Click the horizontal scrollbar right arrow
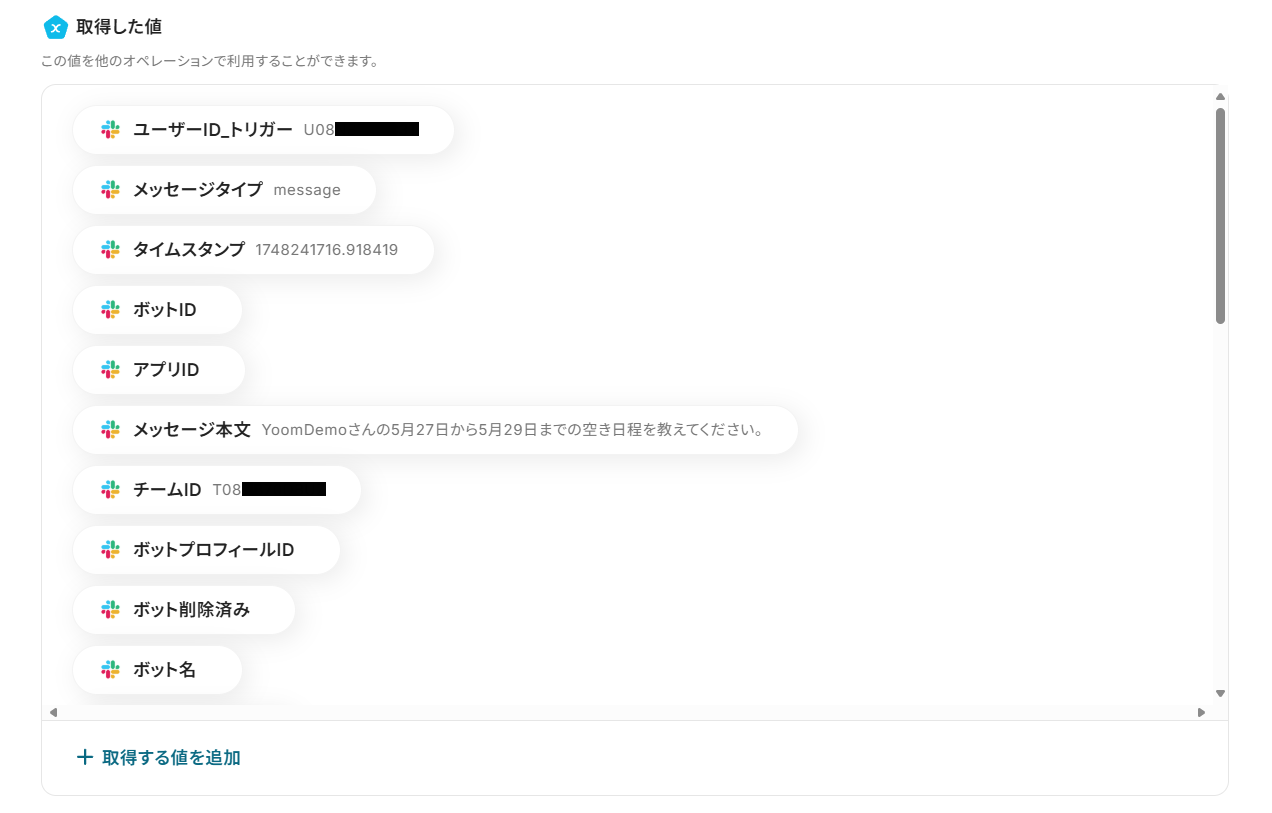The height and width of the screenshot is (813, 1272). point(1202,713)
